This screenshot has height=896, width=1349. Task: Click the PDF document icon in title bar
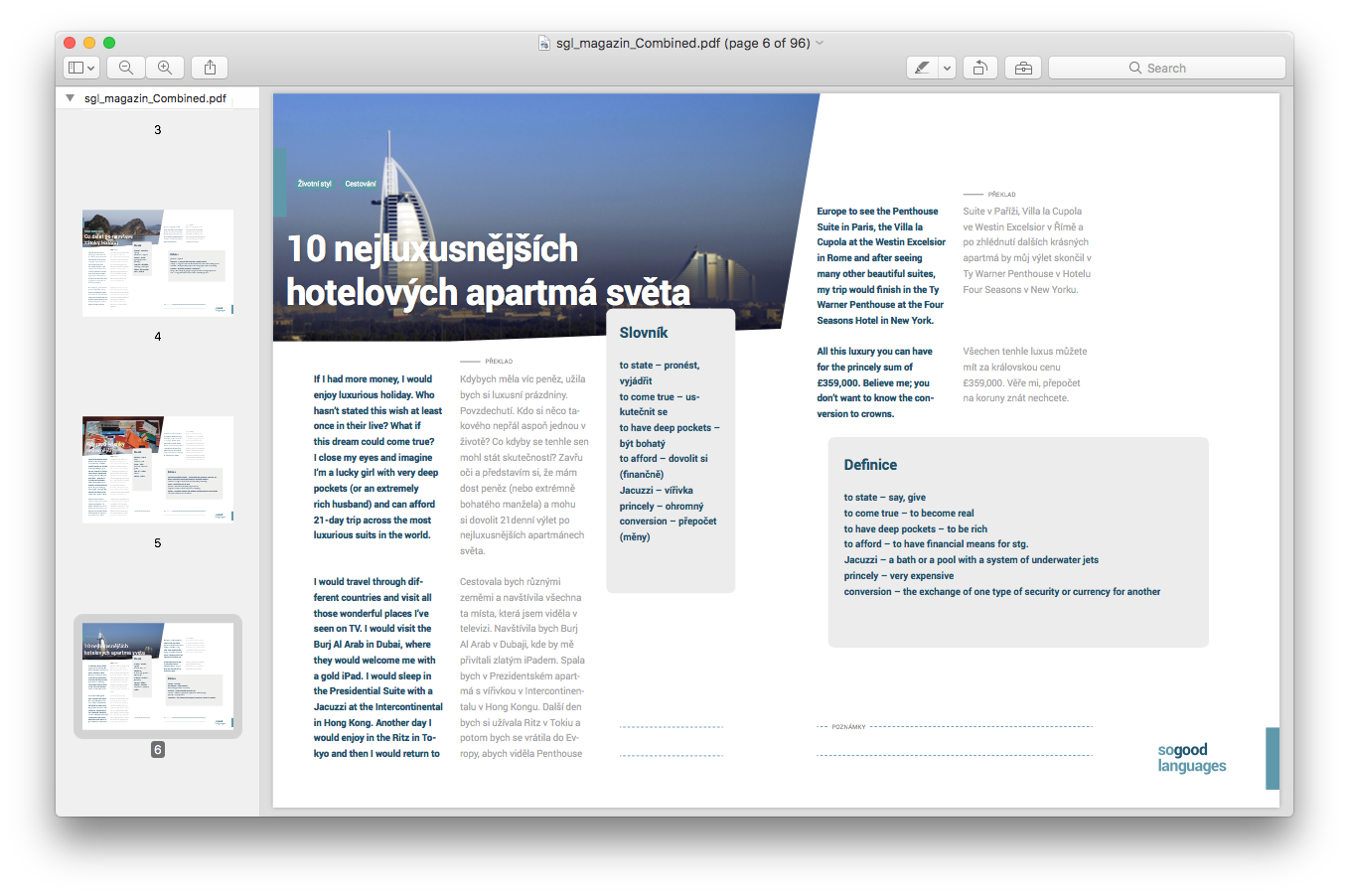coord(544,43)
